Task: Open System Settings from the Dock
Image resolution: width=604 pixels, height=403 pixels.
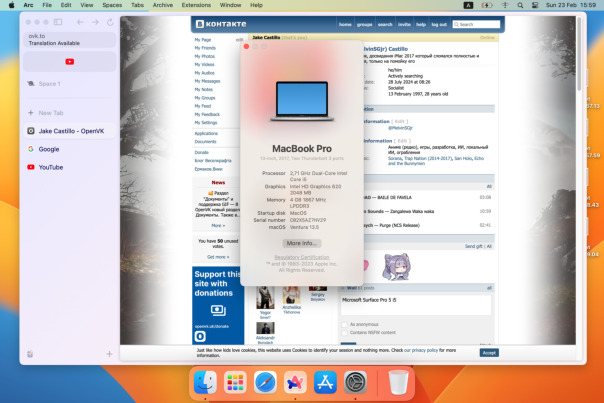Action: coord(356,381)
